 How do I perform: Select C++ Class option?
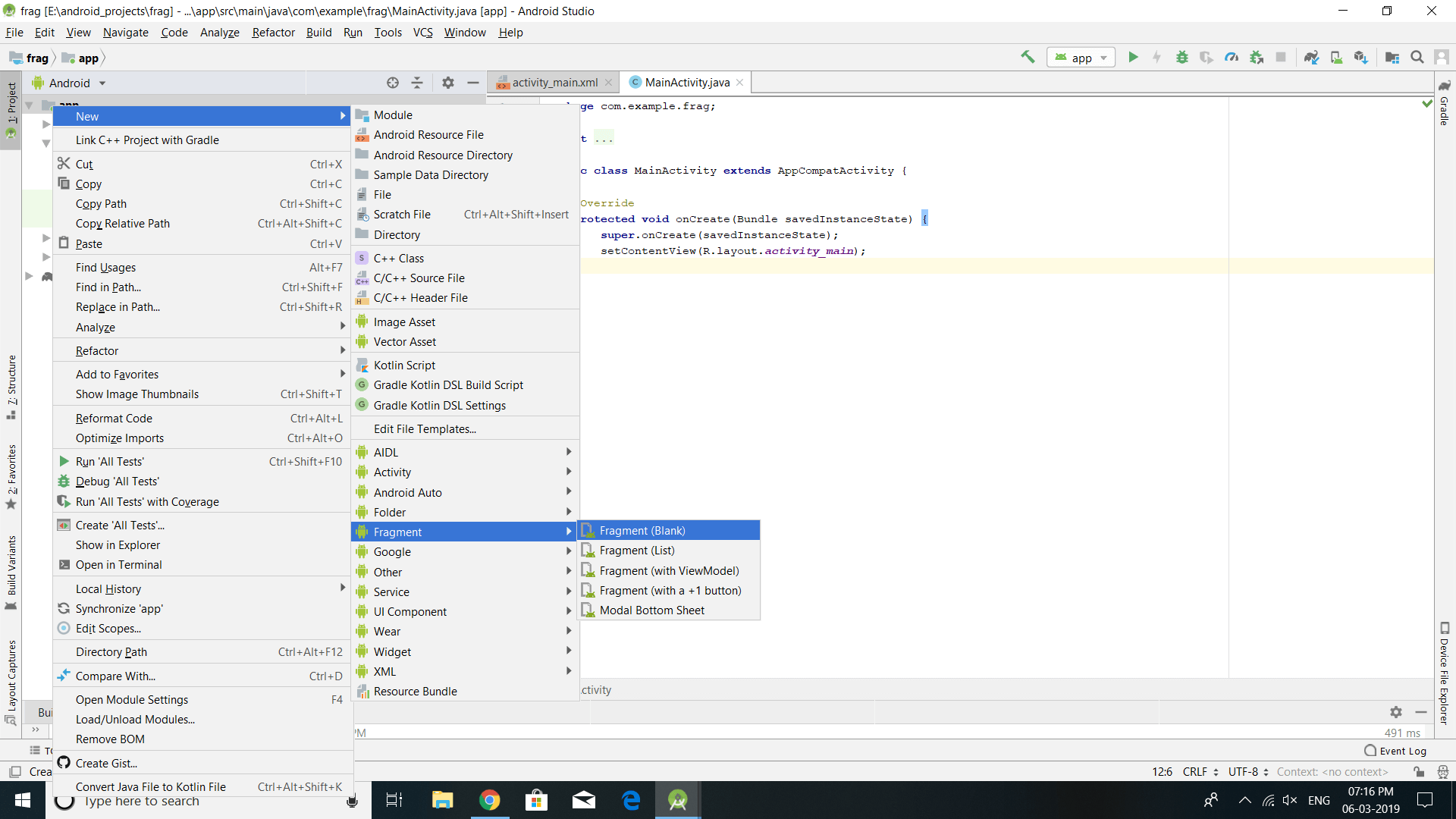coord(464,258)
